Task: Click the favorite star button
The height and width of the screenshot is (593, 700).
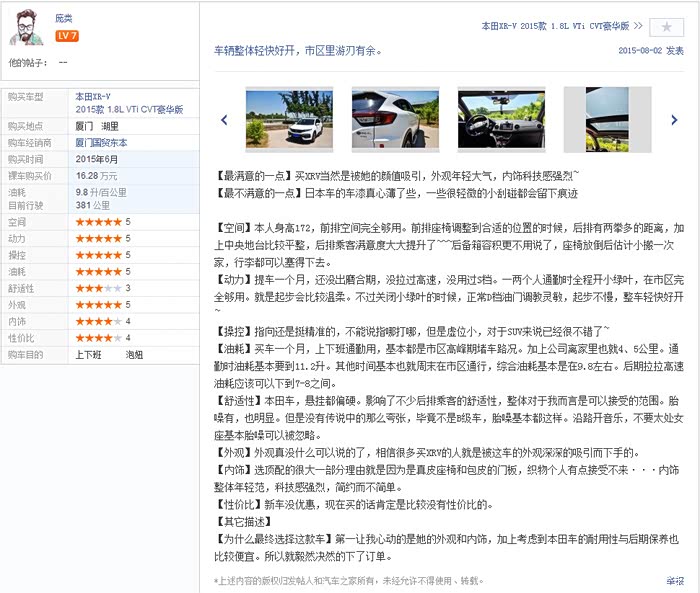Action: 666,27
